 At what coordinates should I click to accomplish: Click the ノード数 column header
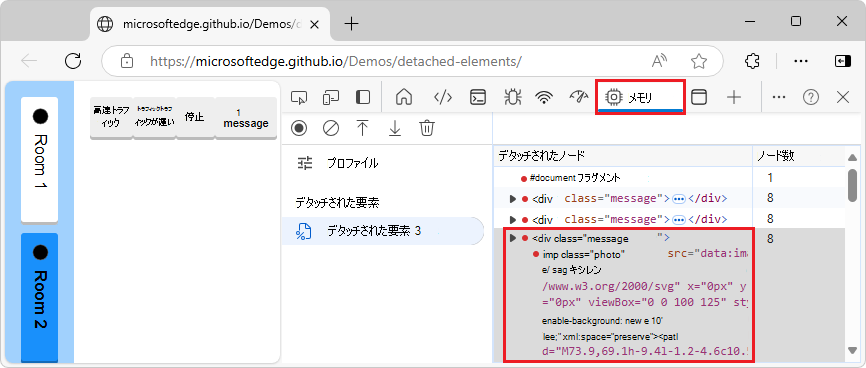[x=799, y=156]
